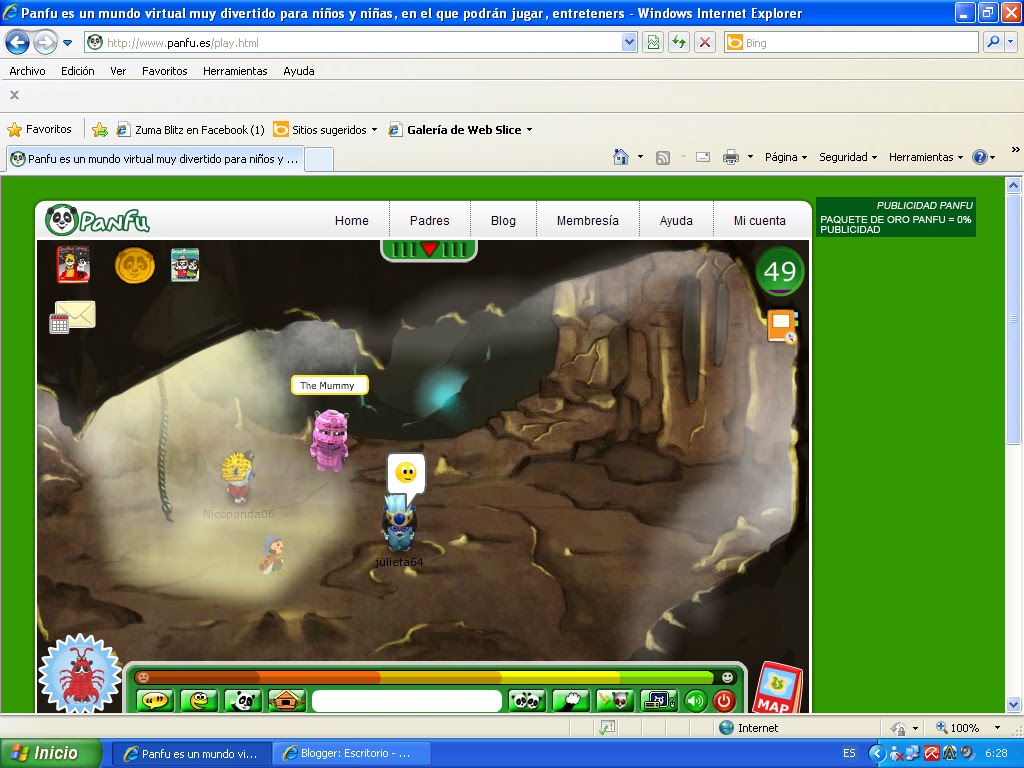Open the red comic book icon
This screenshot has height=768, width=1024.
(x=73, y=264)
